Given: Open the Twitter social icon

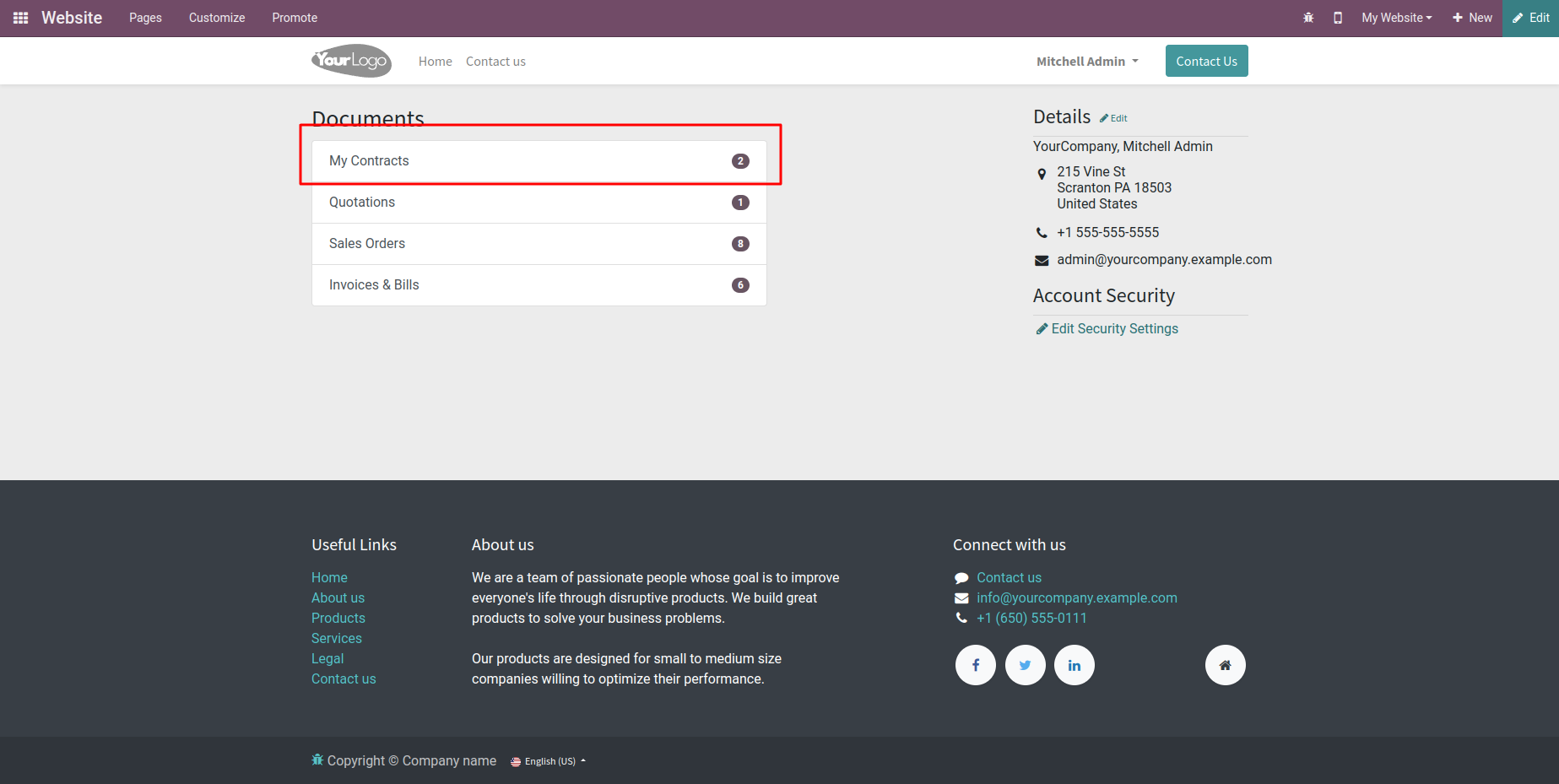Looking at the screenshot, I should (x=1025, y=665).
